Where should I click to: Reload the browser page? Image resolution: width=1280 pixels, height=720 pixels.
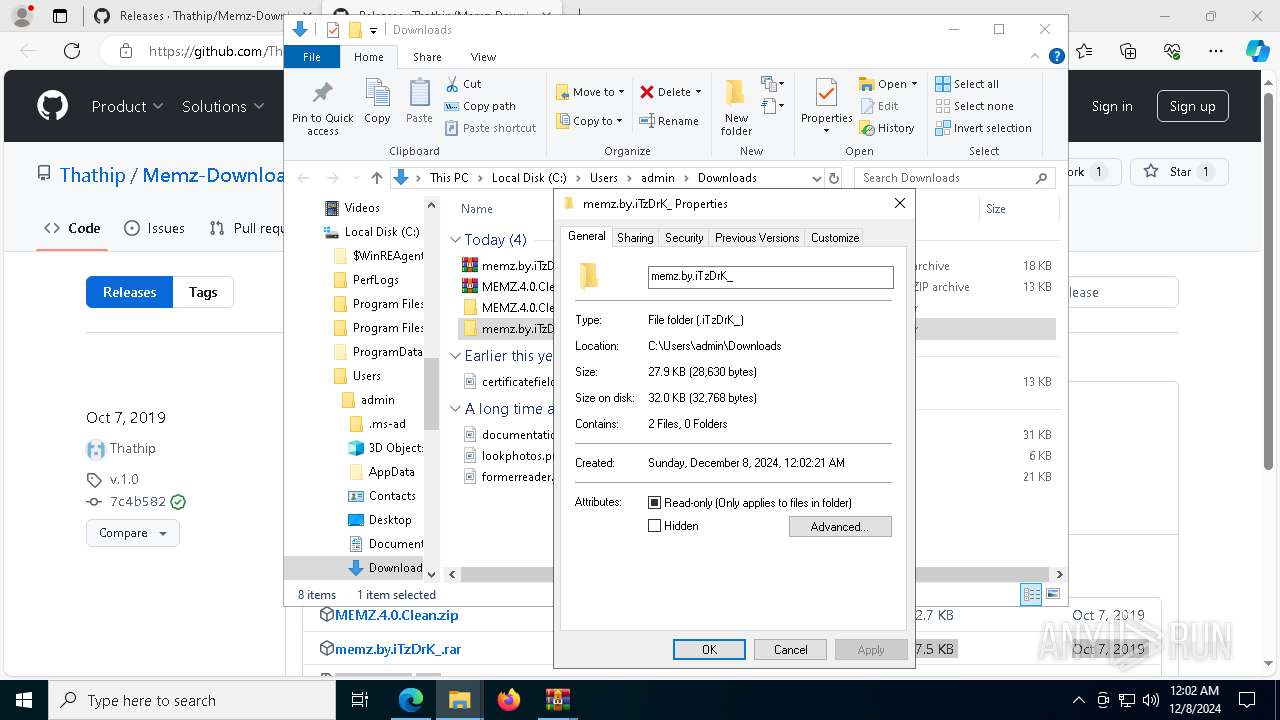pos(72,51)
